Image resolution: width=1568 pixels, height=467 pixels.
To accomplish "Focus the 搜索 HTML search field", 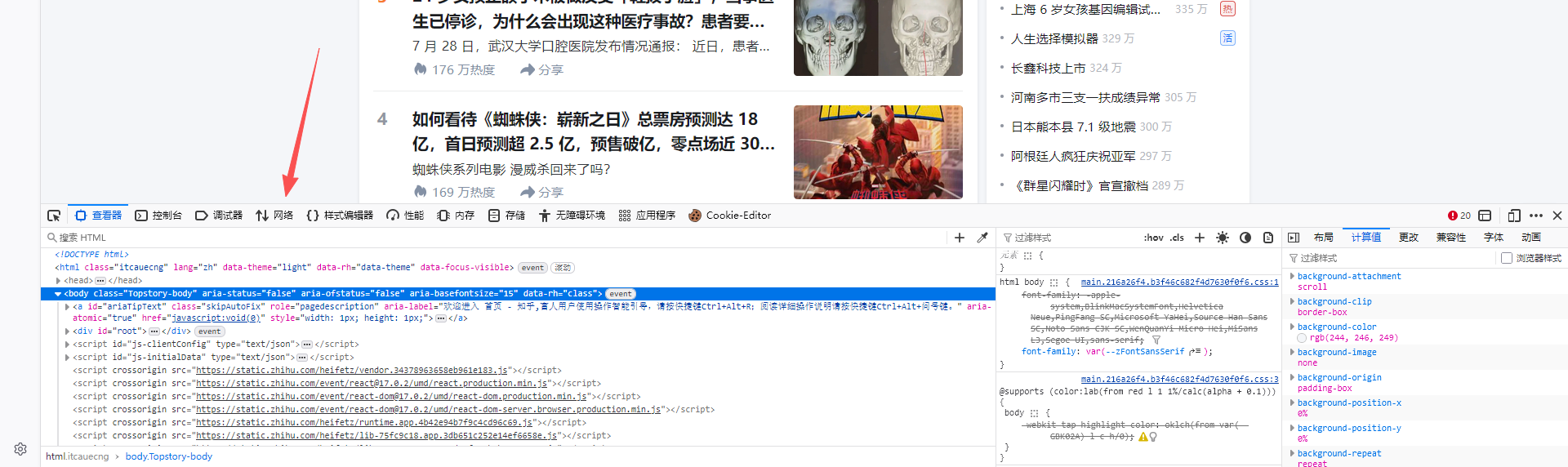I will click(494, 238).
